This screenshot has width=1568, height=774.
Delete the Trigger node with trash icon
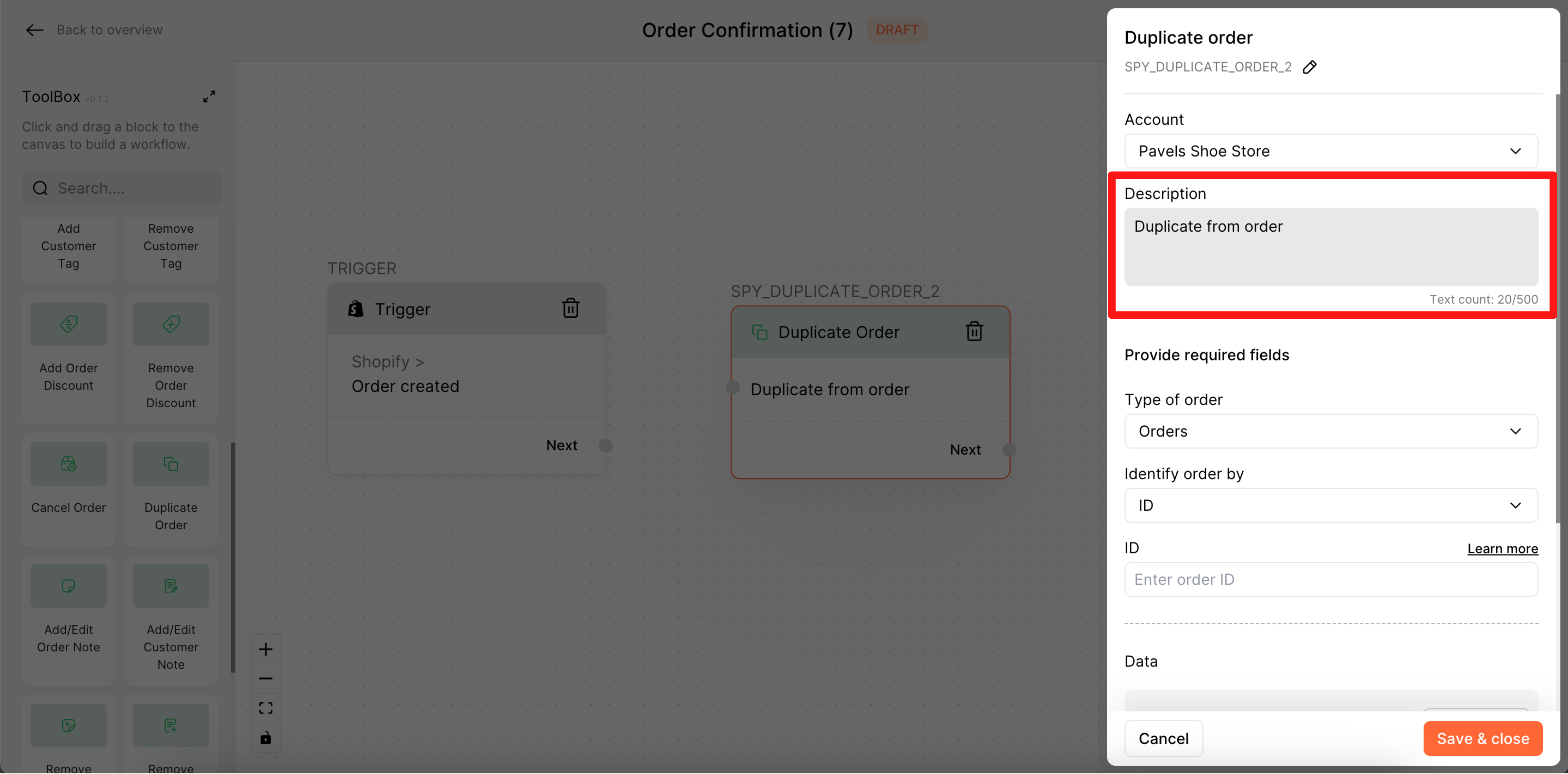coord(570,308)
